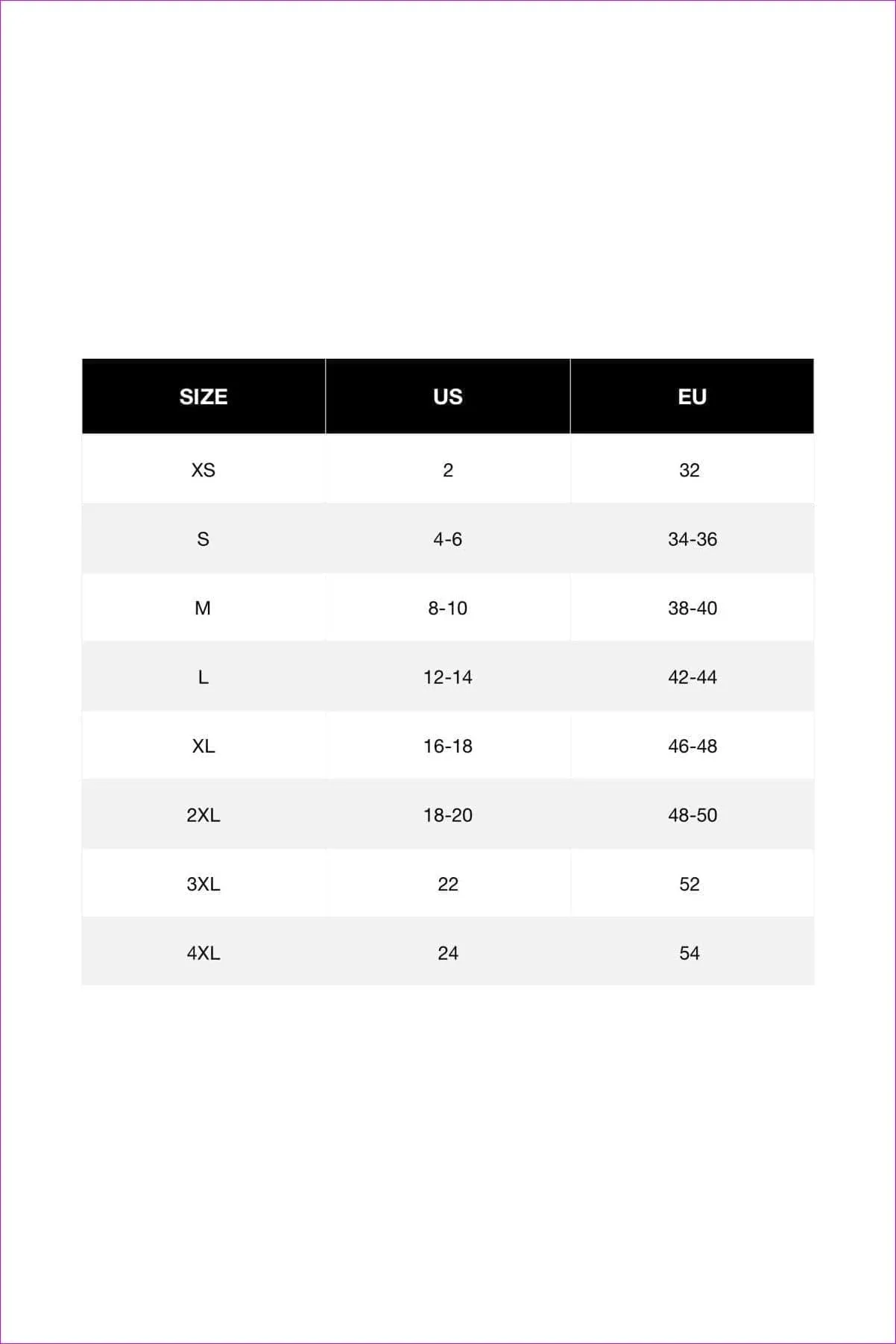Click the US column header
The image size is (896, 1344).
(448, 396)
